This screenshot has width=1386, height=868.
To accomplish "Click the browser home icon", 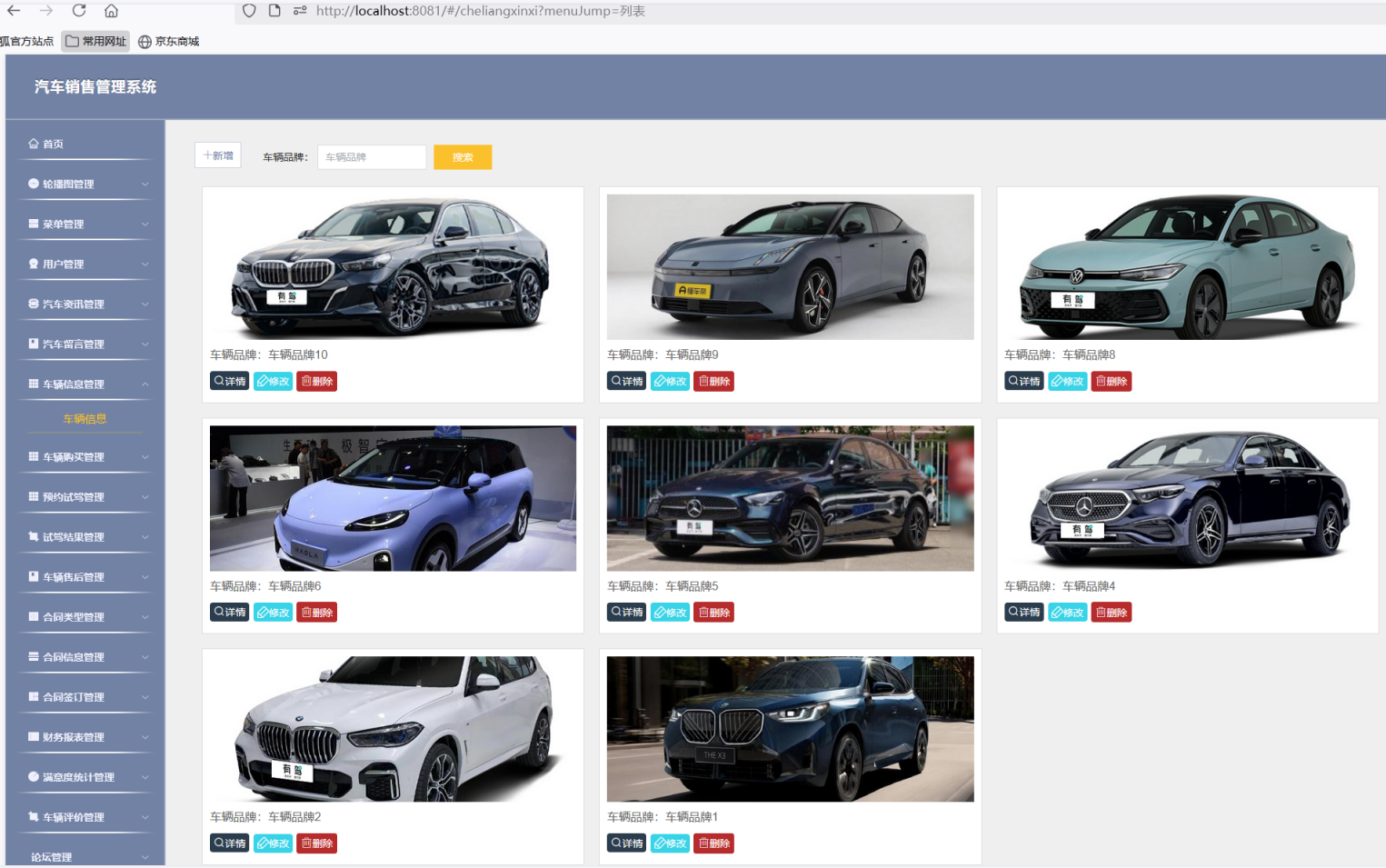I will 111,11.
